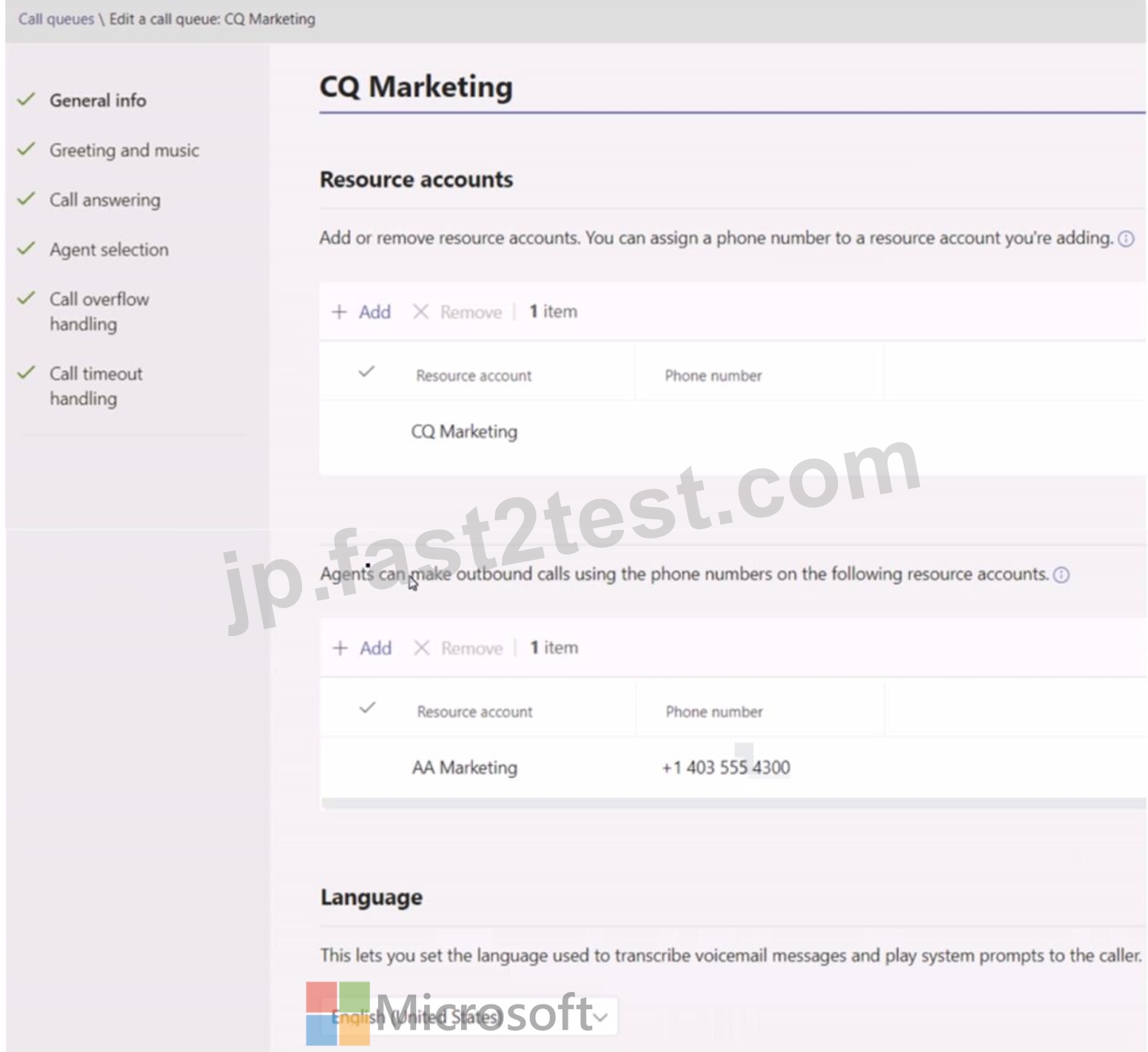The height and width of the screenshot is (1052, 1148).
Task: Click the Agent selection green checkmark icon
Action: tap(27, 248)
